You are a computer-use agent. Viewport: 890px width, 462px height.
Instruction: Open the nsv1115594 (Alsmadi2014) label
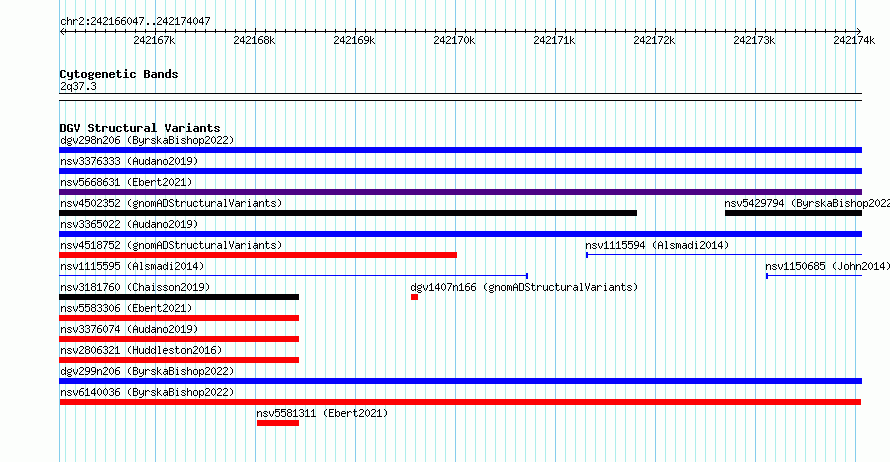[657, 245]
